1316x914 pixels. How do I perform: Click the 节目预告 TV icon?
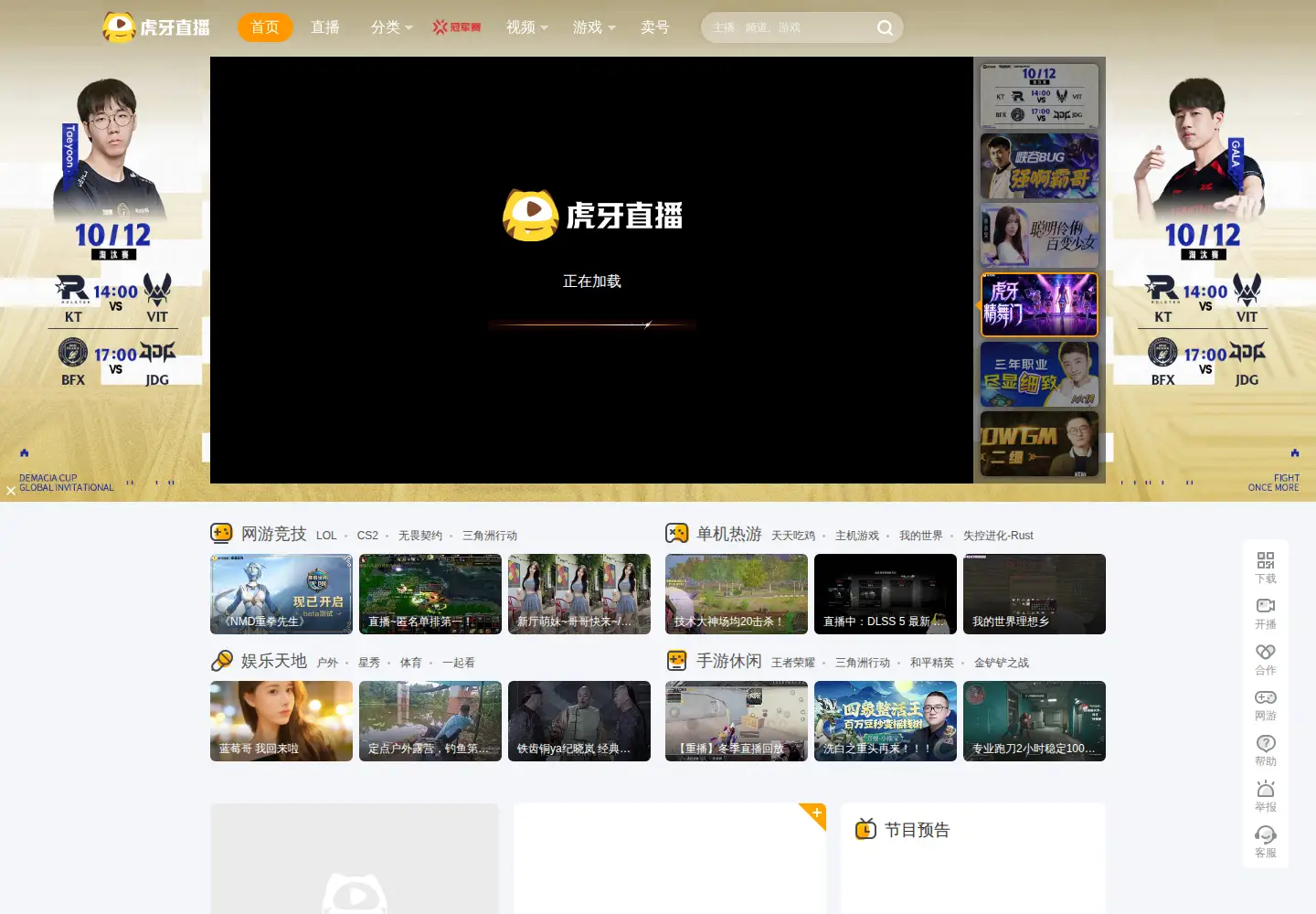[x=865, y=829]
